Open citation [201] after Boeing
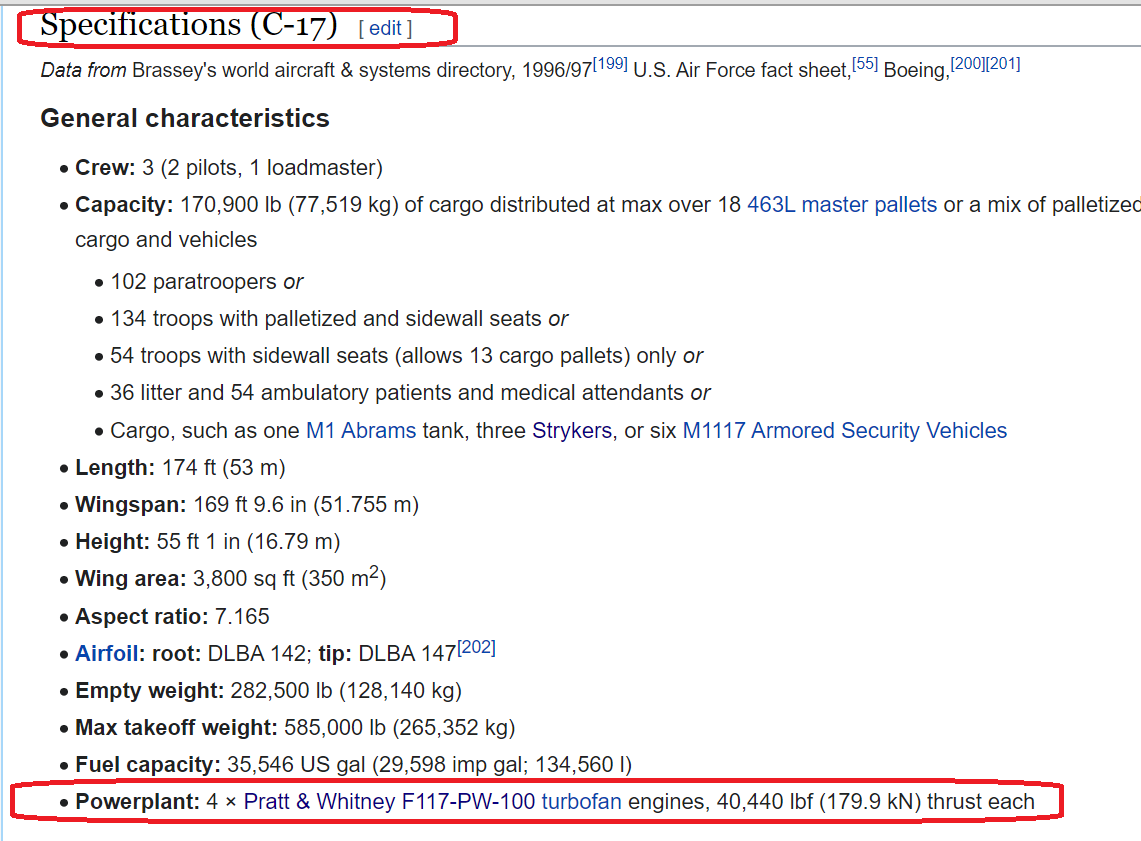This screenshot has width=1141, height=841. (1003, 64)
